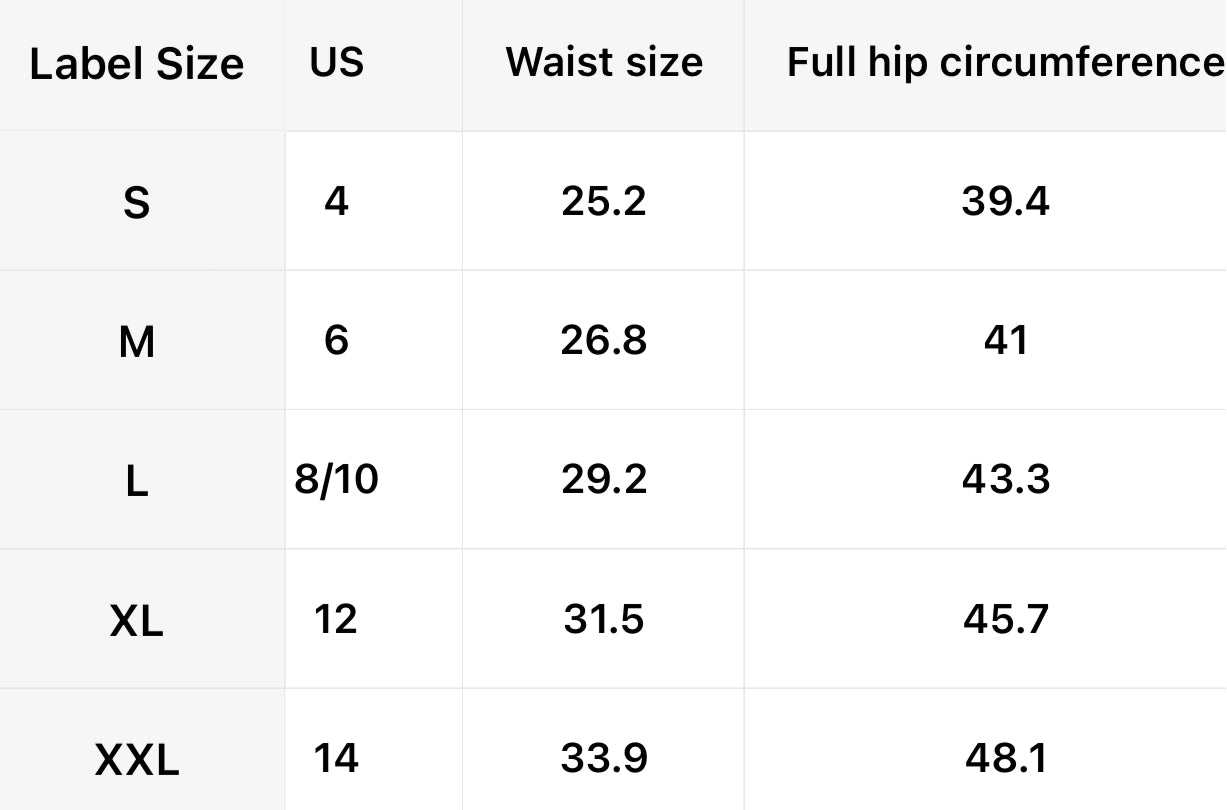Image resolution: width=1227 pixels, height=810 pixels.
Task: Click the XXL label size cell
Action: [137, 760]
